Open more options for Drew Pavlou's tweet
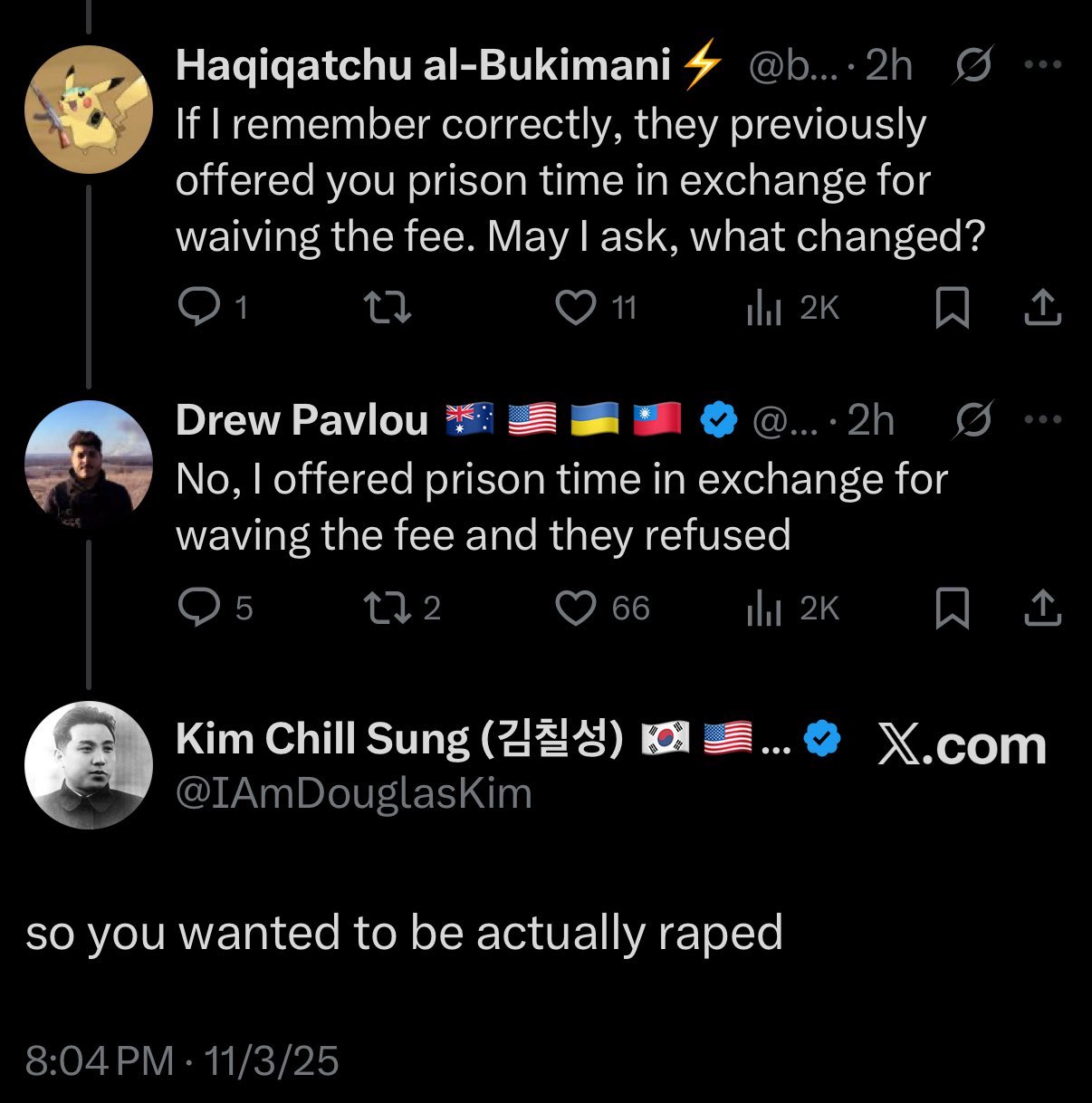 1042,419
